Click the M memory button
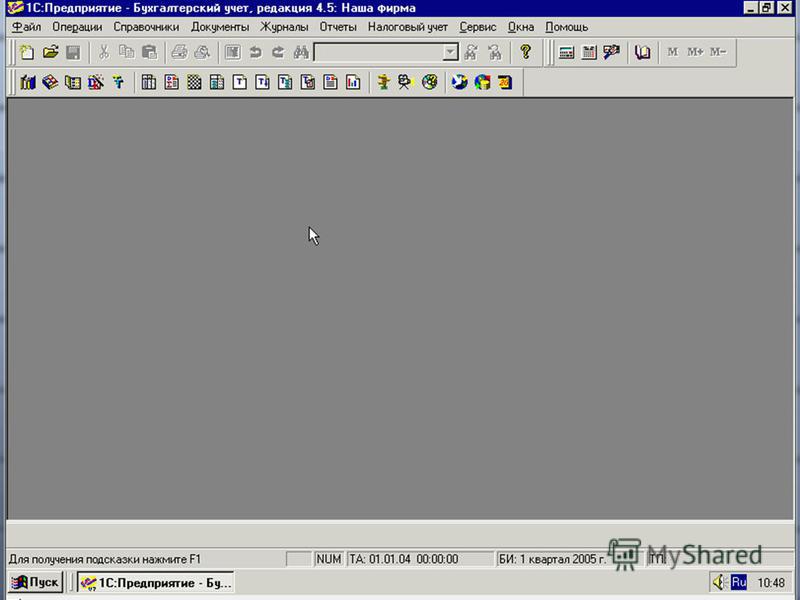Viewport: 800px width, 600px height. click(x=673, y=52)
